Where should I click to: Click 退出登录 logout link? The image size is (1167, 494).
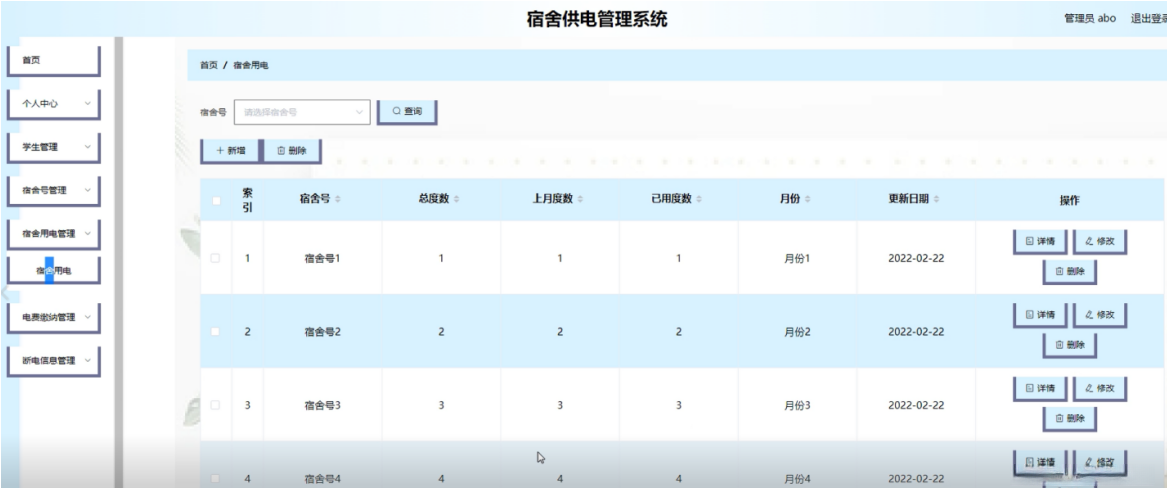click(1148, 19)
